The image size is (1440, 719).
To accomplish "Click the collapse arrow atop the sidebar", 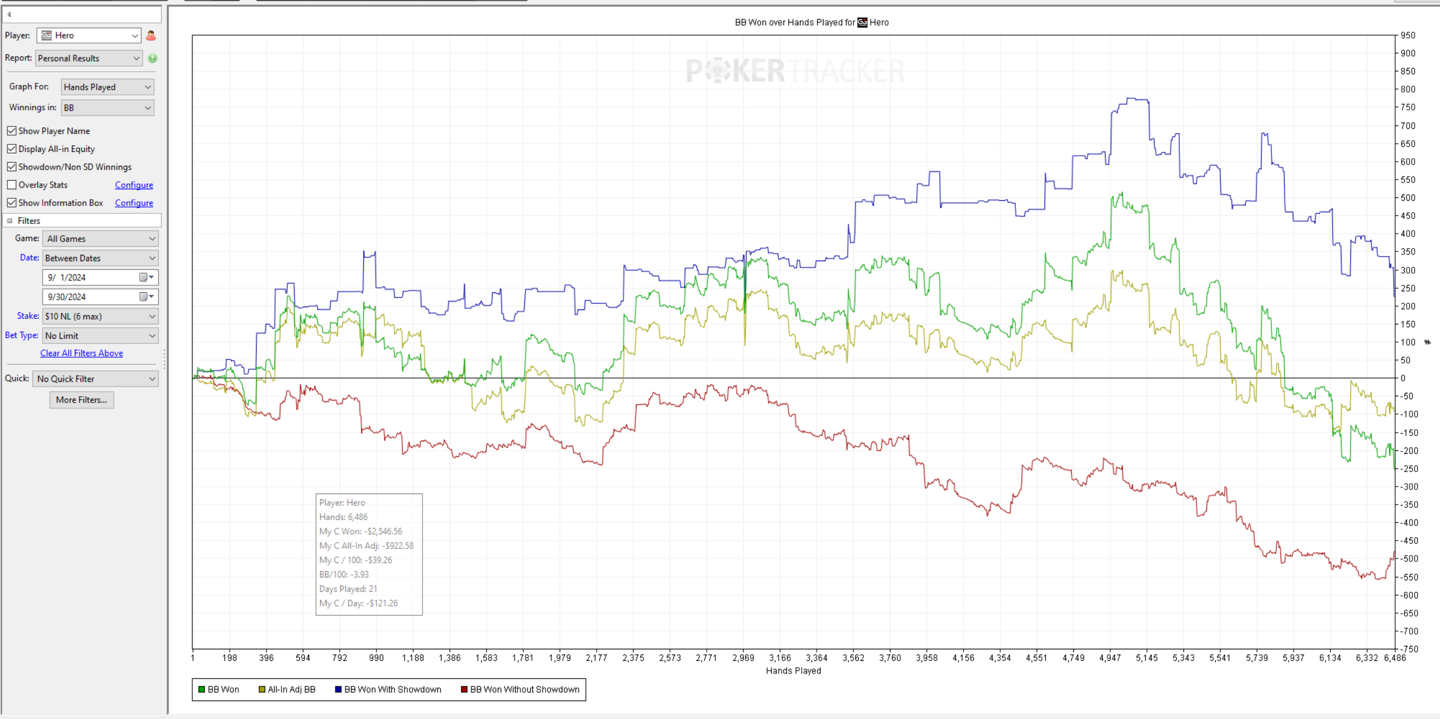I will click(9, 15).
